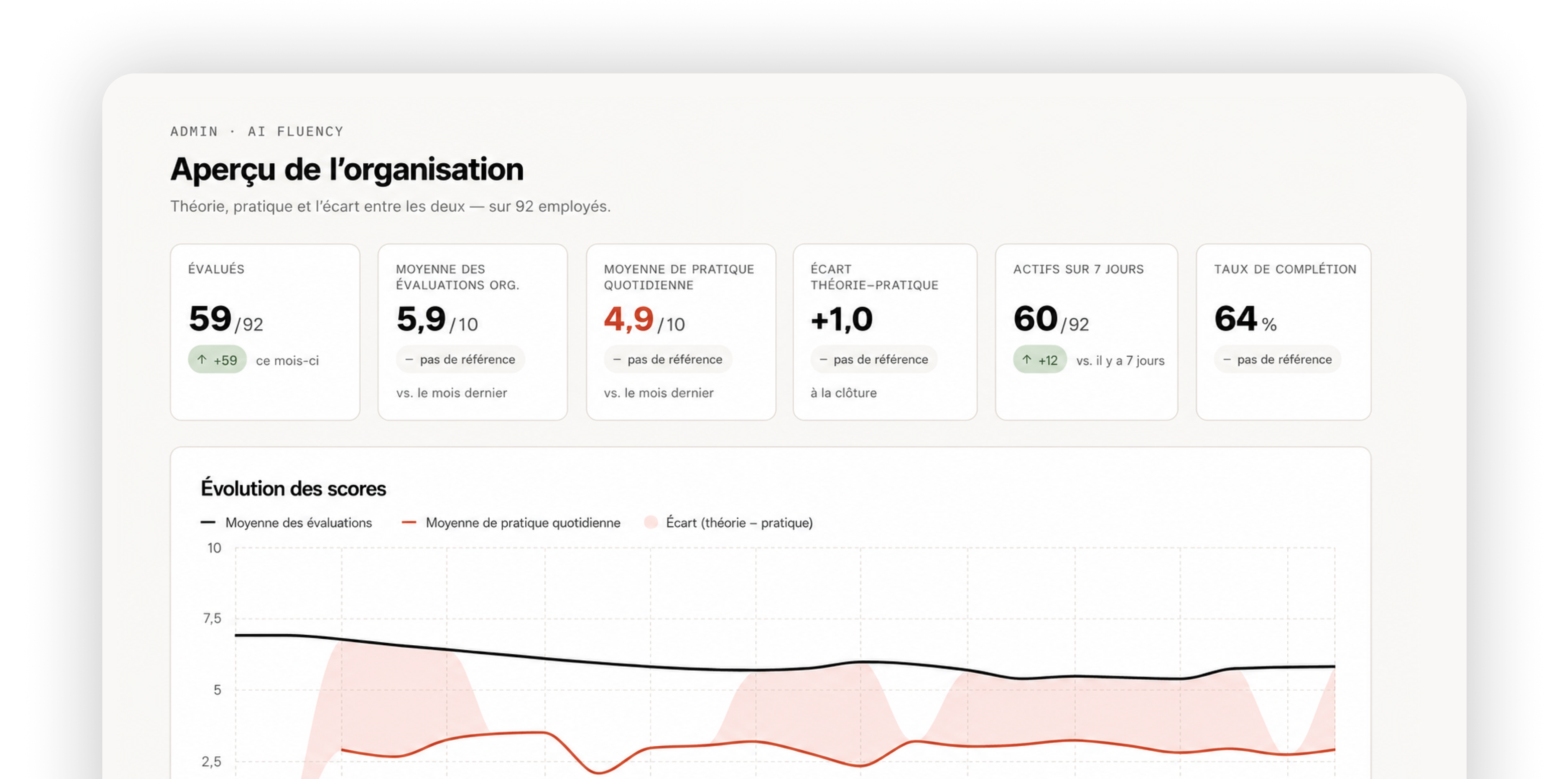Open the Évalués 59/92 card
1568x779 pixels.
point(265,332)
